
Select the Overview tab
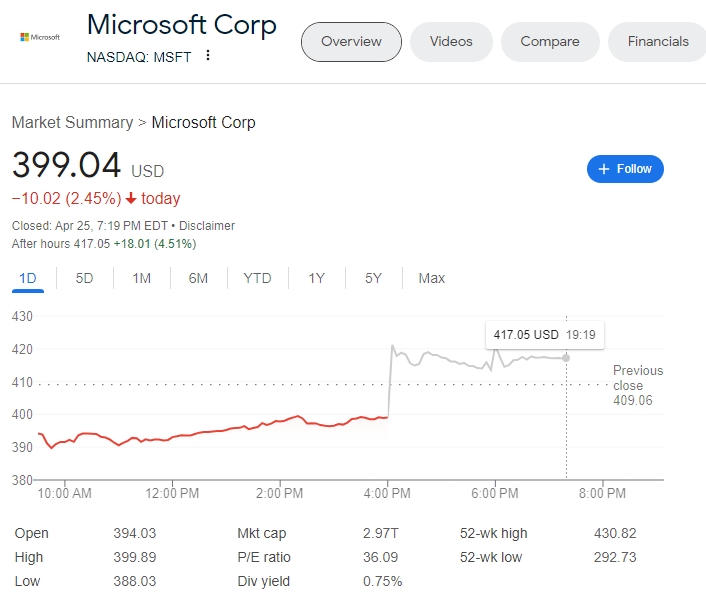point(351,42)
